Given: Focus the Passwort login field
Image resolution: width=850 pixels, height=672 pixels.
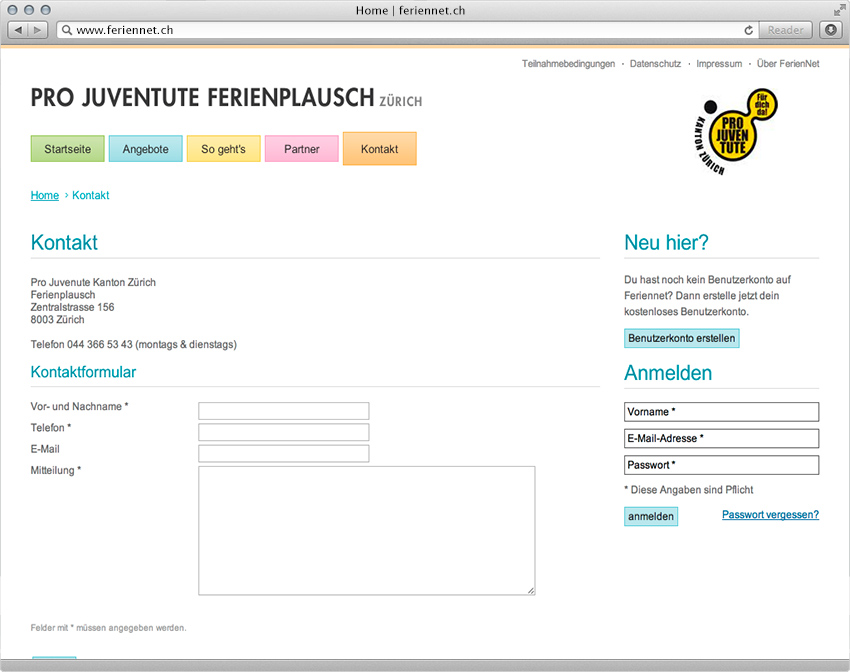Looking at the screenshot, I should tap(721, 465).
